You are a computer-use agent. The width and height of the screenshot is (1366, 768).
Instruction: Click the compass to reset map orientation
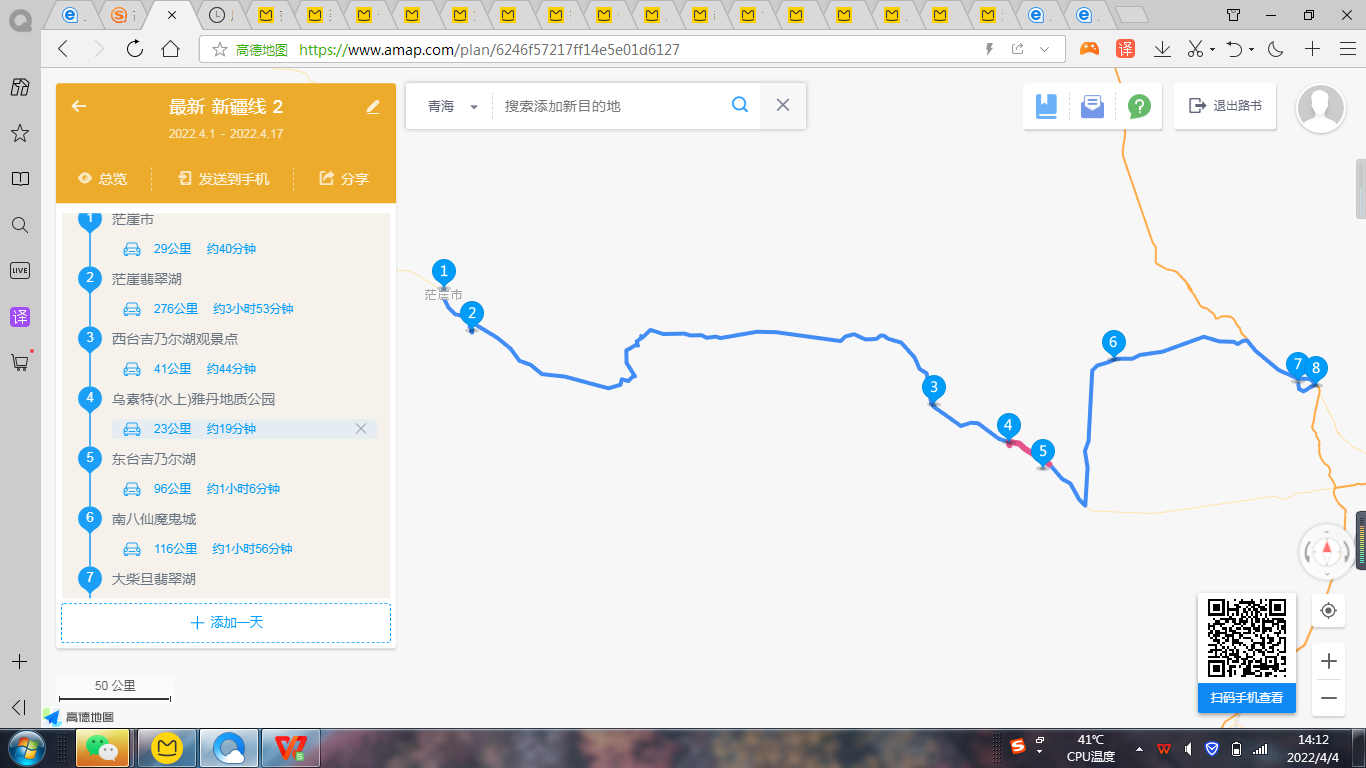point(1327,550)
